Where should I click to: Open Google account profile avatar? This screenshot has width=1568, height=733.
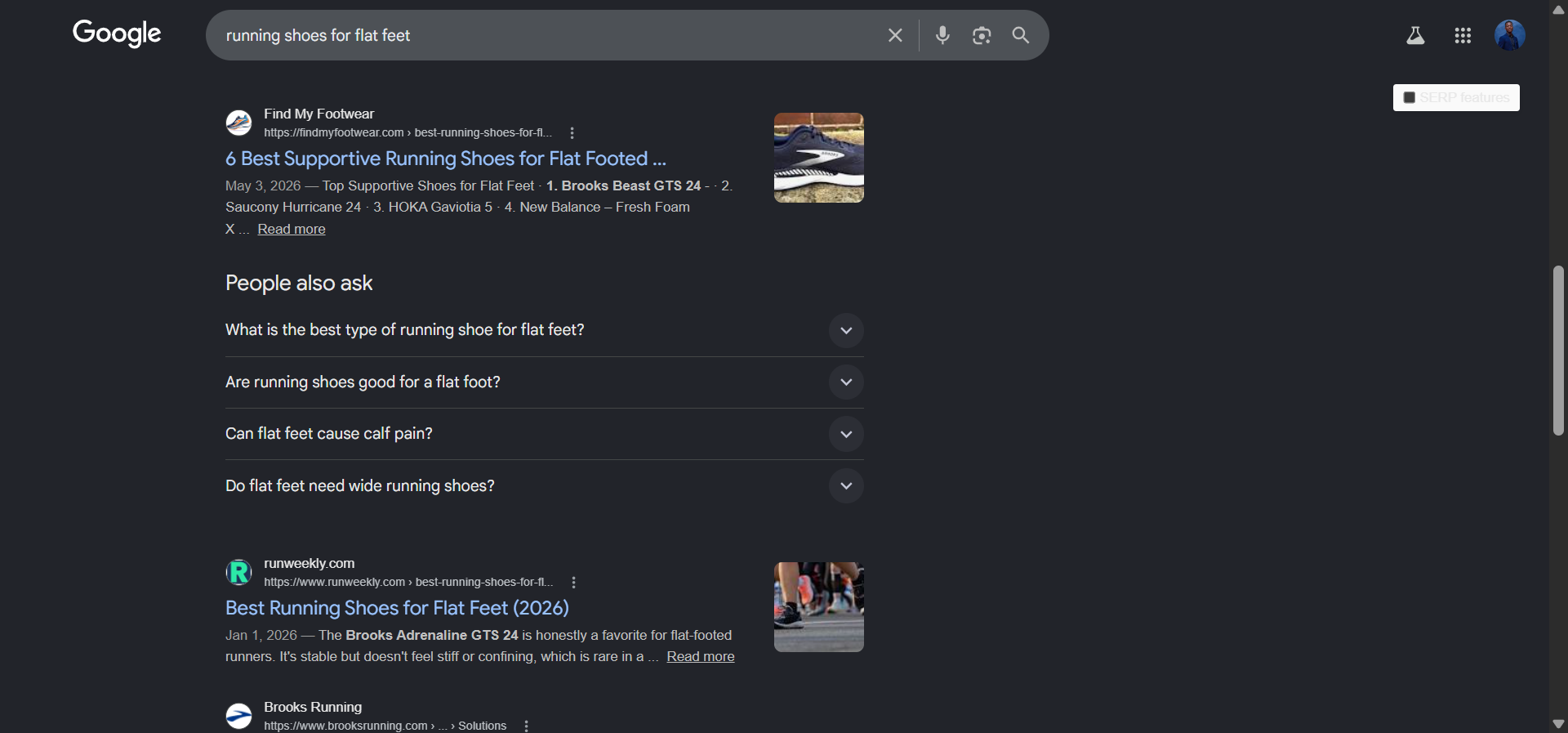1510,35
